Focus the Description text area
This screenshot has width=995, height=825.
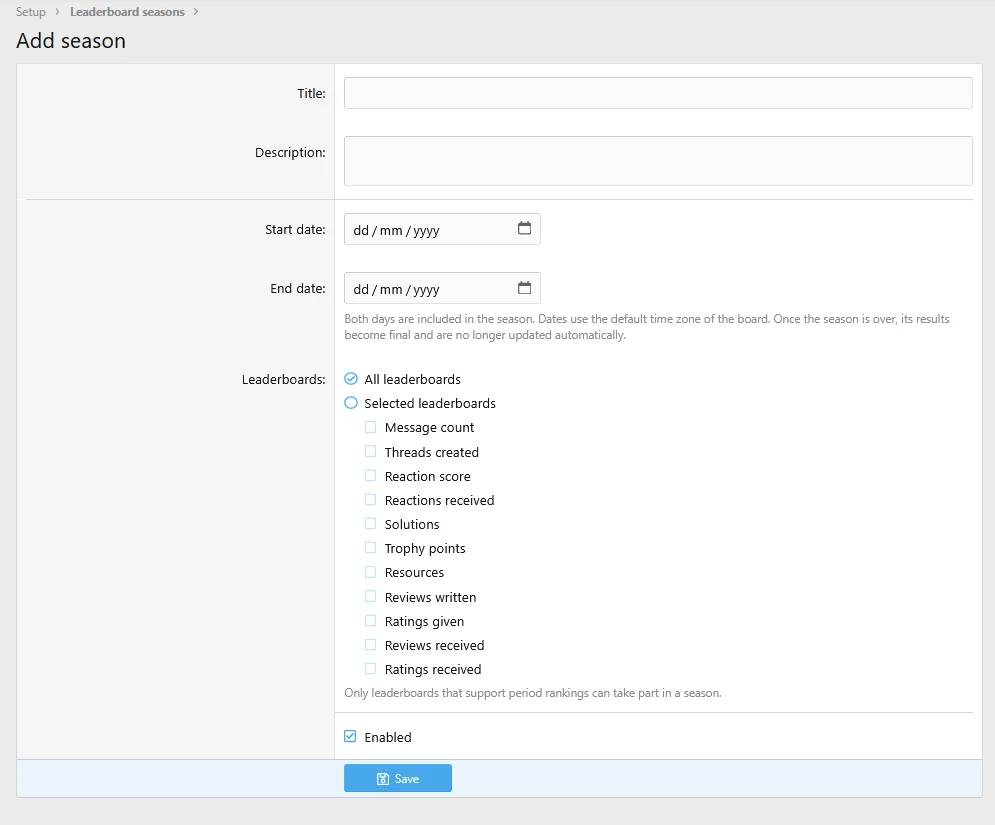coord(658,161)
